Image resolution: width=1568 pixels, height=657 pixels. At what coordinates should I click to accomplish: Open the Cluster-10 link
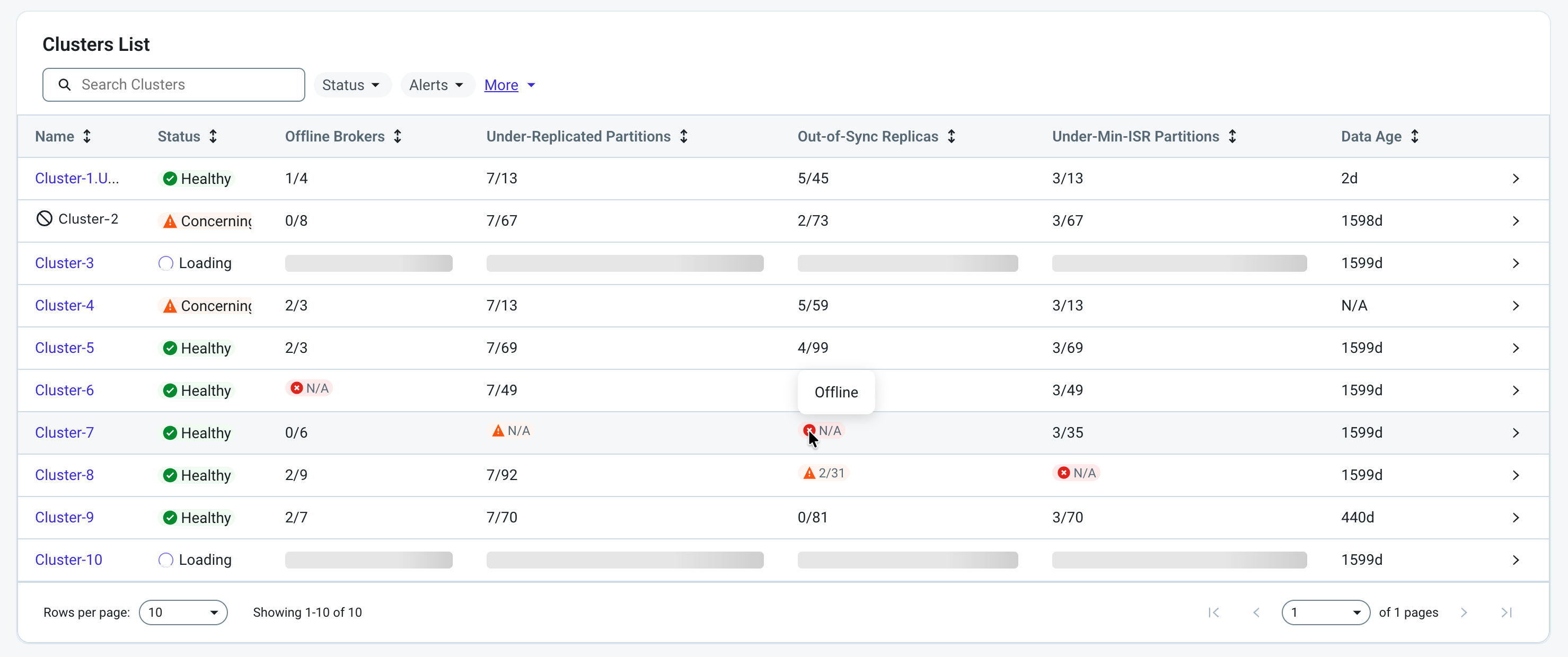(69, 560)
